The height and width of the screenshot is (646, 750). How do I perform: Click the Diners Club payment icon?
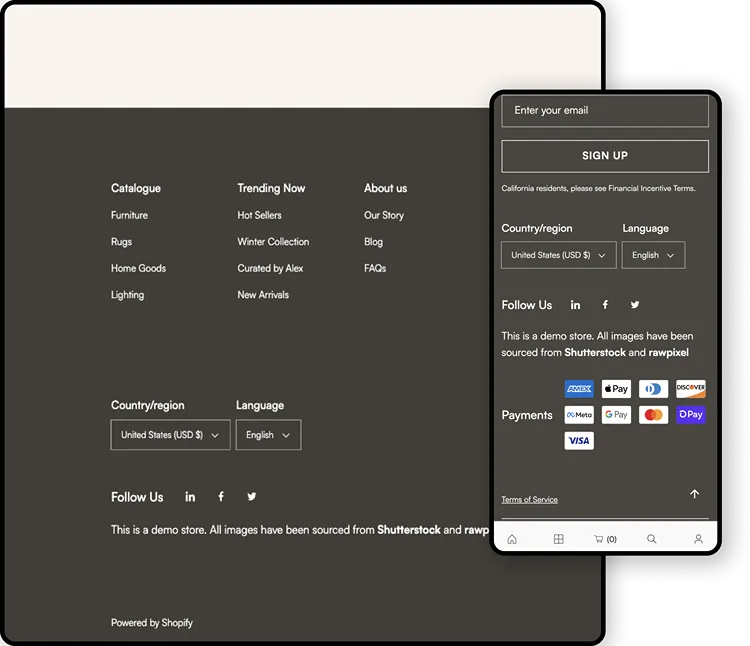653,389
